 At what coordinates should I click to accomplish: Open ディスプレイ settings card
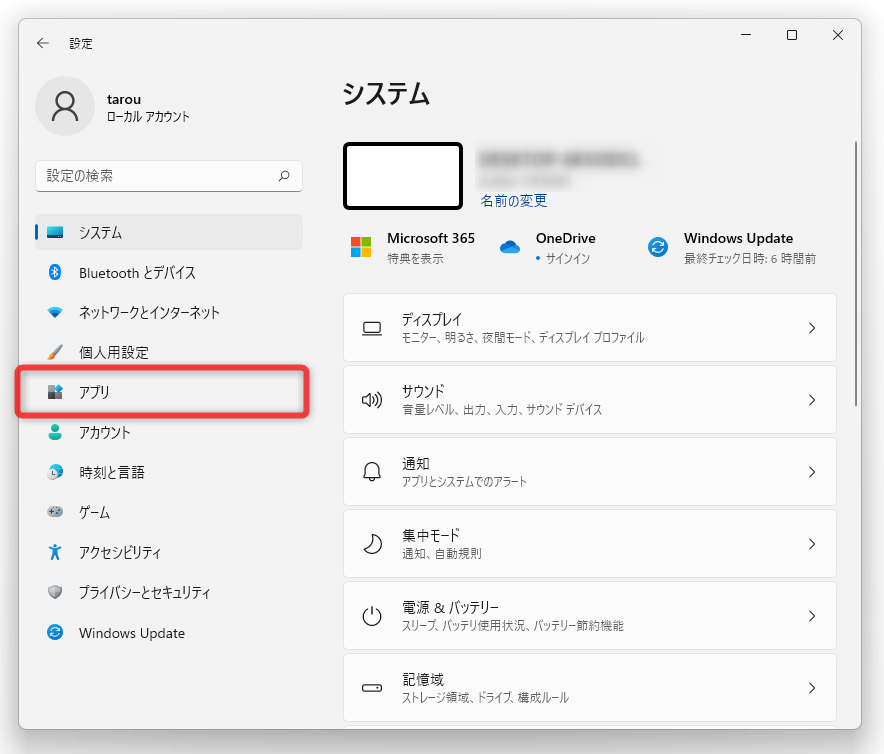(x=590, y=328)
